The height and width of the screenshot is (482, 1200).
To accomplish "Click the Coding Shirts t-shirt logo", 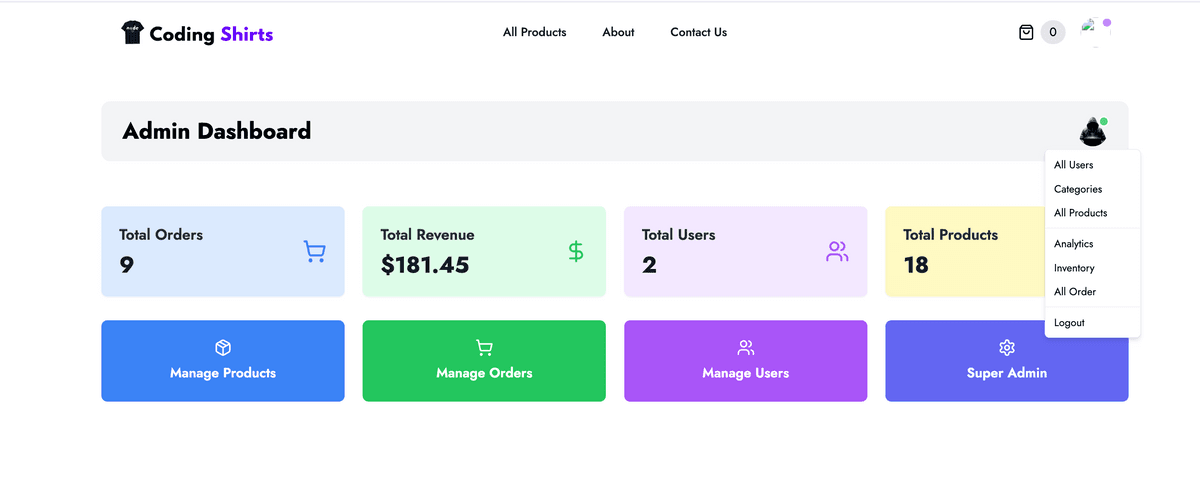I will click(x=132, y=33).
